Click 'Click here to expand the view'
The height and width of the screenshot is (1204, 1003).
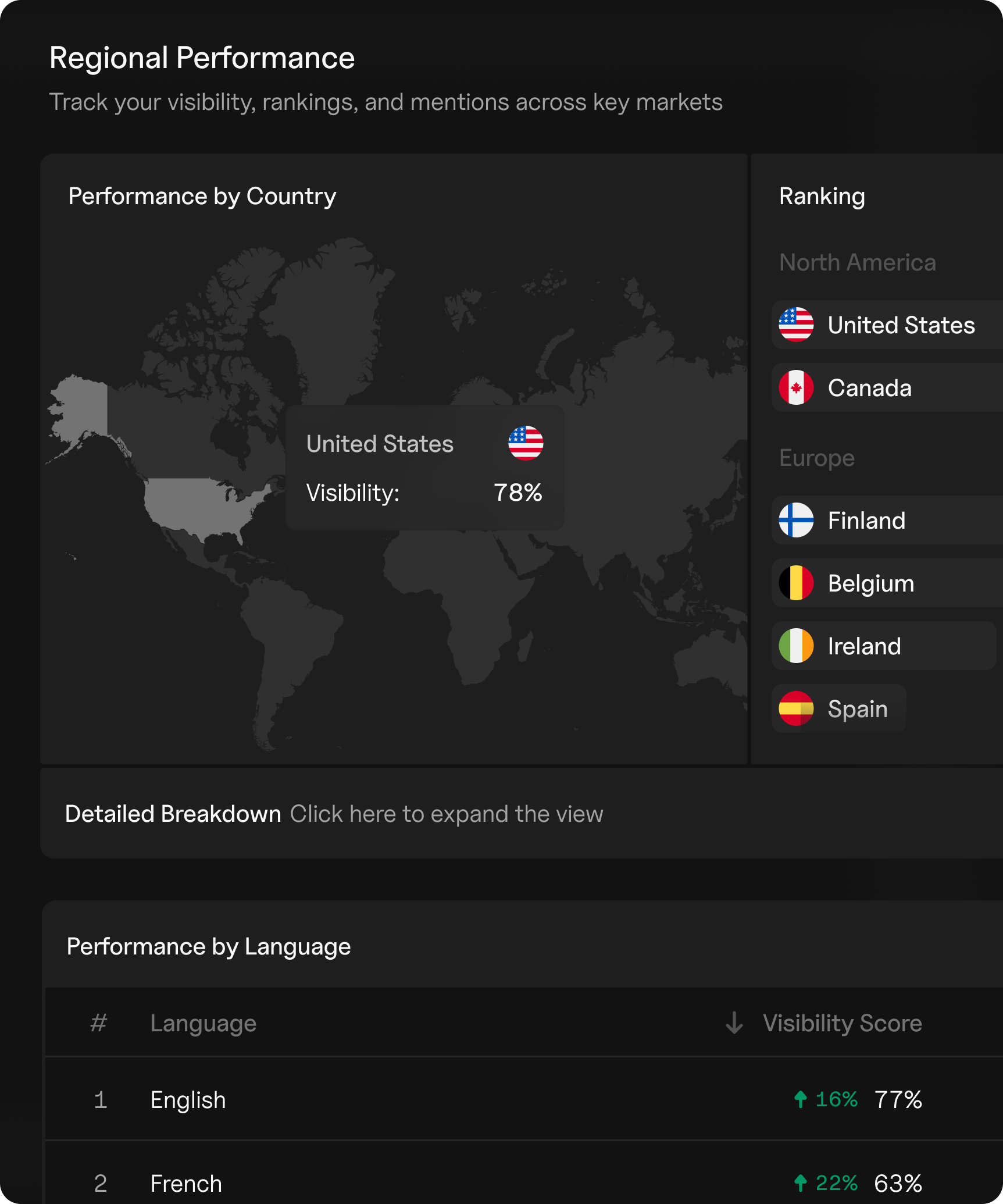coord(447,814)
